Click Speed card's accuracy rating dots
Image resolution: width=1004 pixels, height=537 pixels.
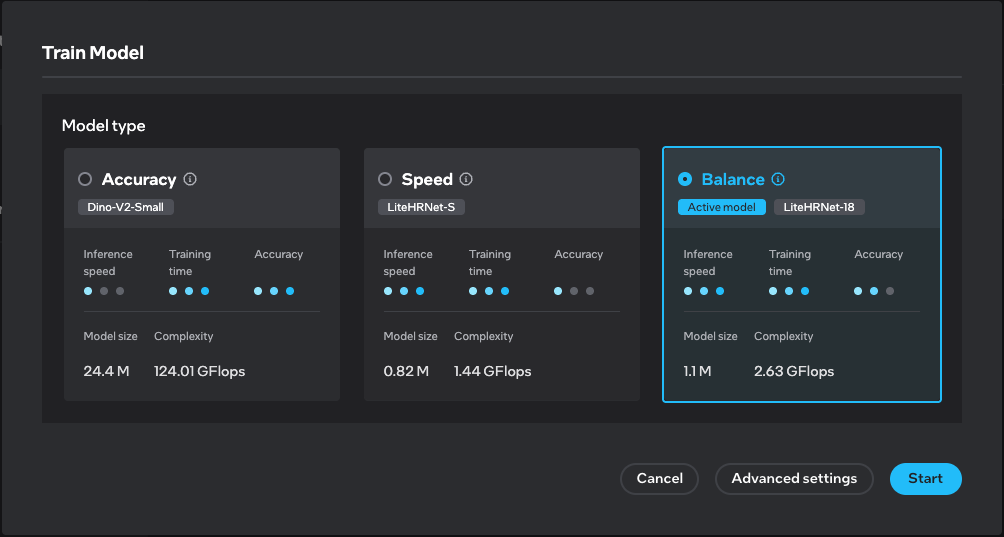click(x=574, y=291)
